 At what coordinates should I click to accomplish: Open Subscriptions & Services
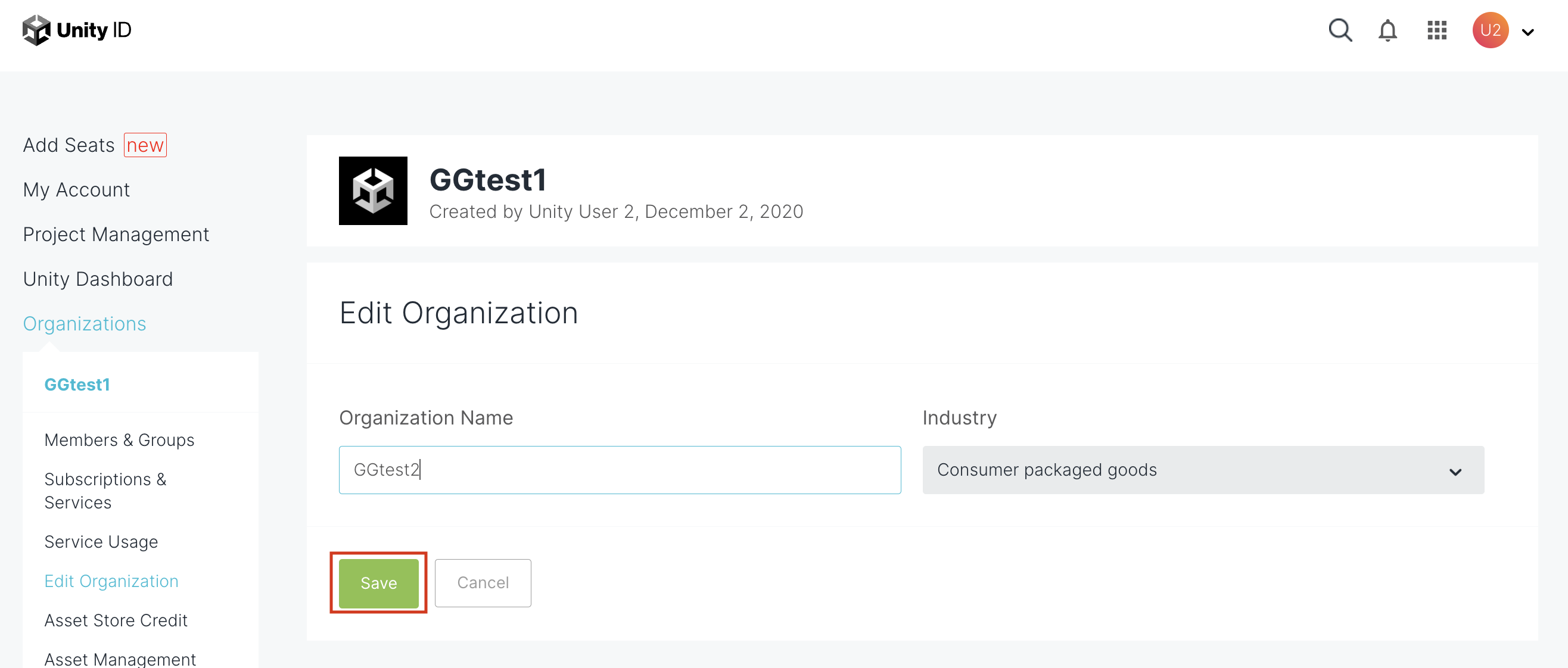click(105, 491)
